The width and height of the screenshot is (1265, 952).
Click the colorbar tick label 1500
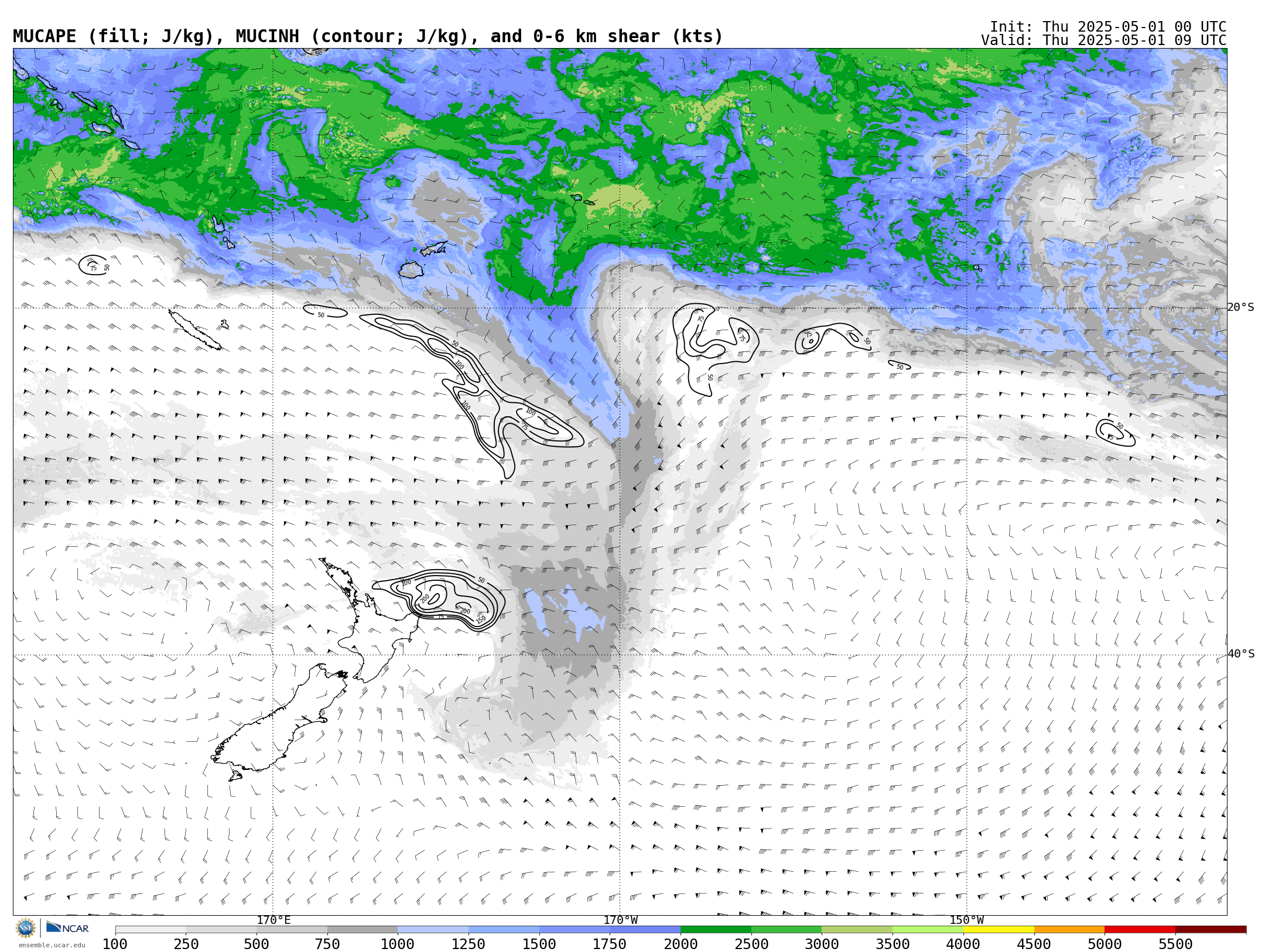(539, 944)
